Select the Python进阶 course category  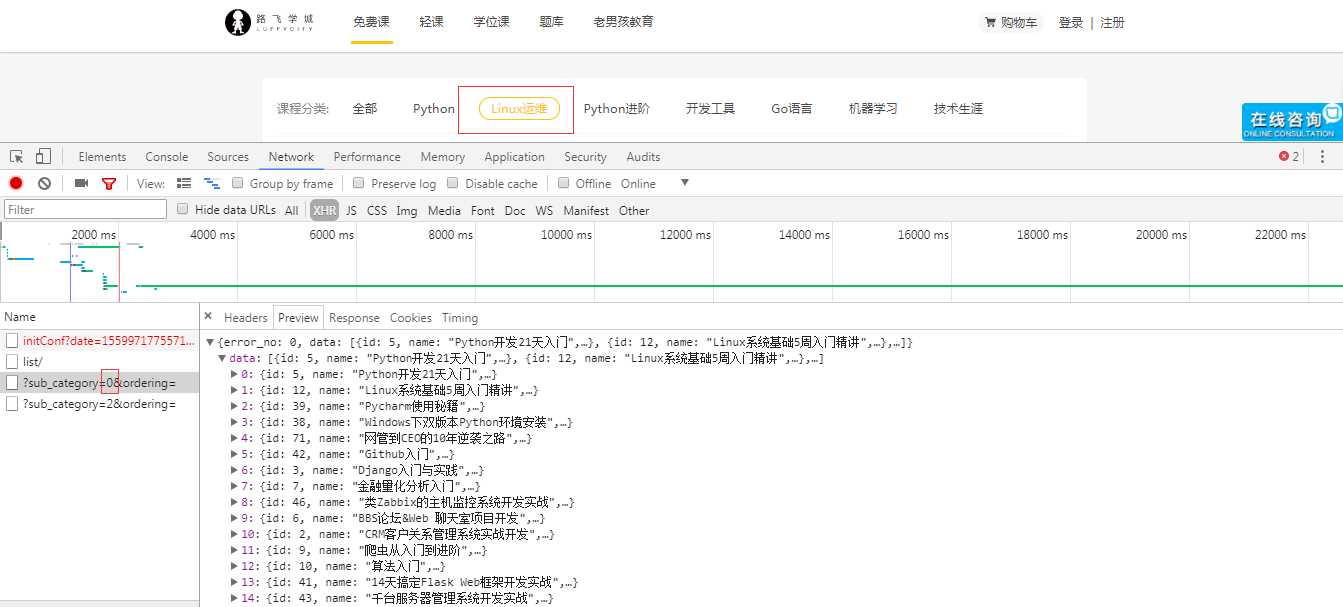[617, 109]
